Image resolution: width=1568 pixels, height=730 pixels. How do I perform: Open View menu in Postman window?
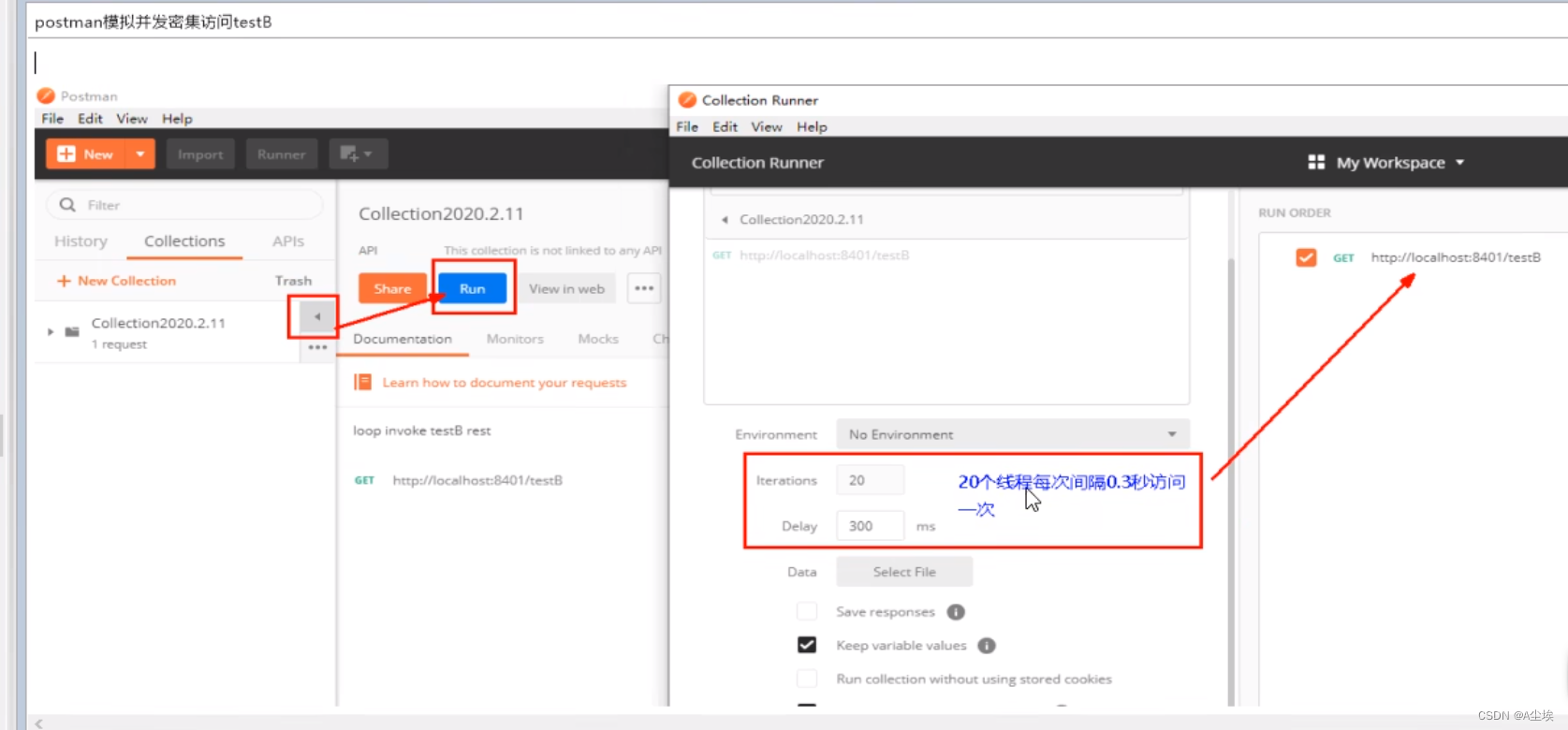[x=132, y=119]
